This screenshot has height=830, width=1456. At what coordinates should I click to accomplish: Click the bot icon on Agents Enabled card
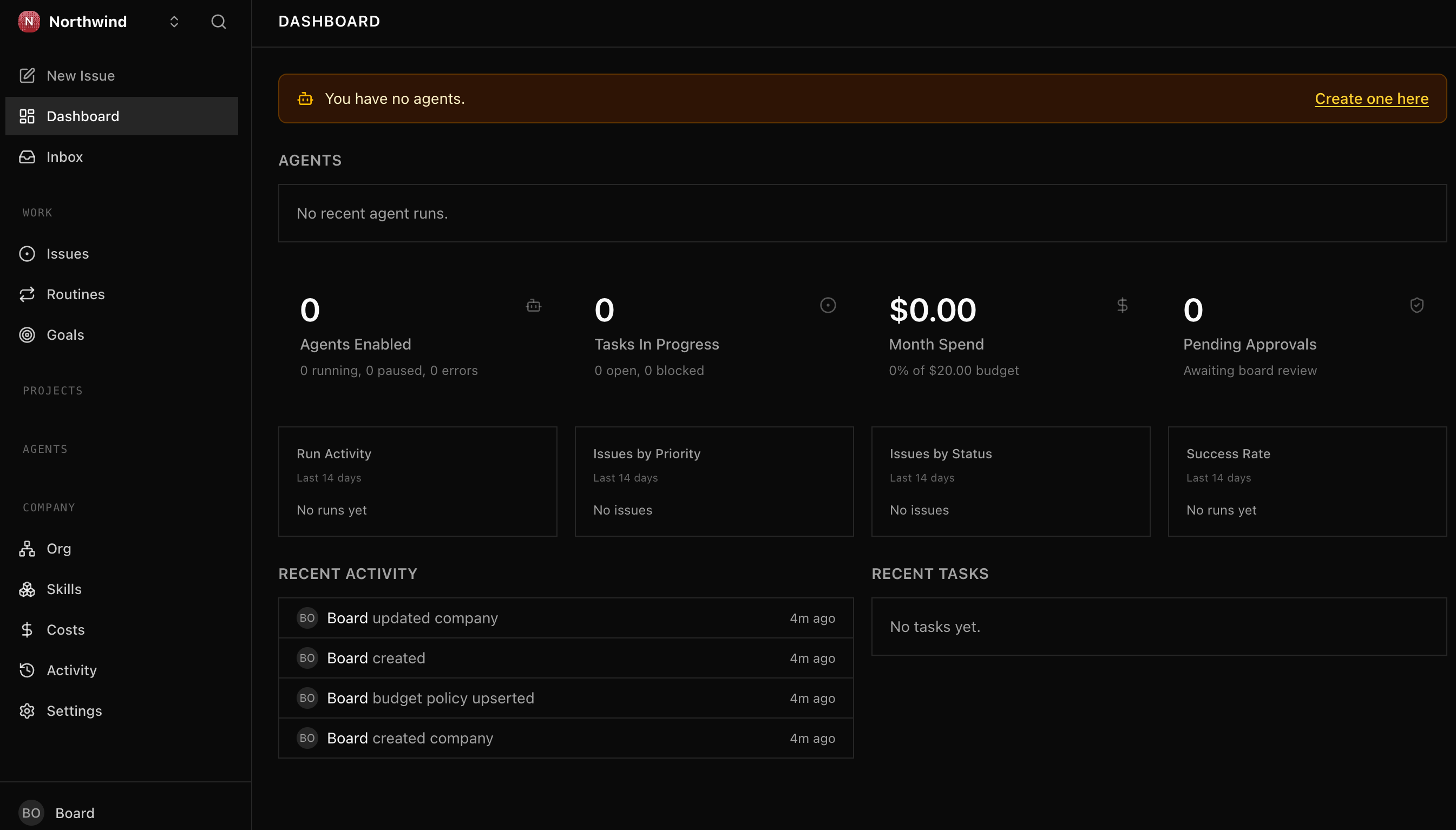coord(534,306)
